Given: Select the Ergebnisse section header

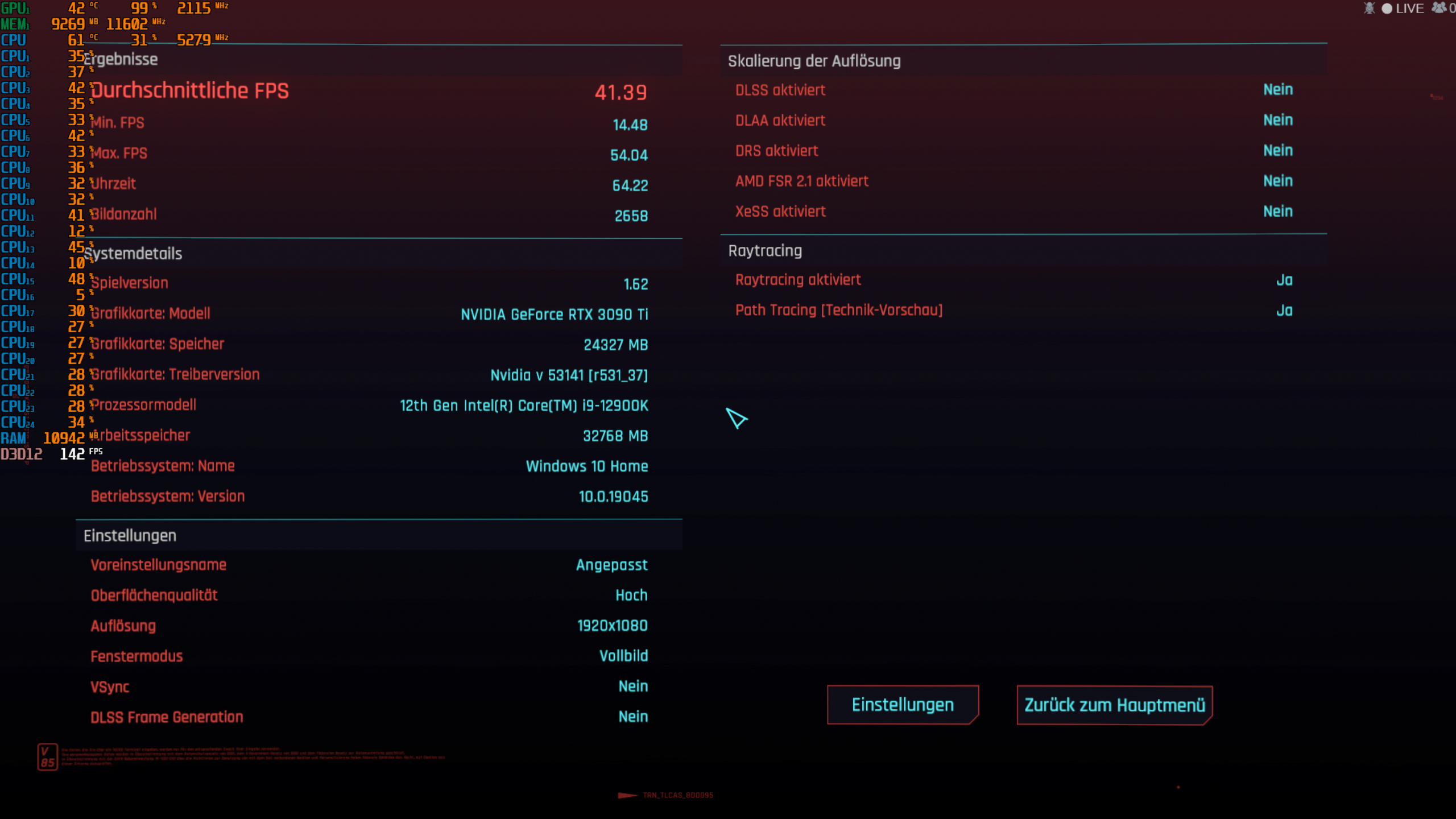Looking at the screenshot, I should tap(121, 60).
